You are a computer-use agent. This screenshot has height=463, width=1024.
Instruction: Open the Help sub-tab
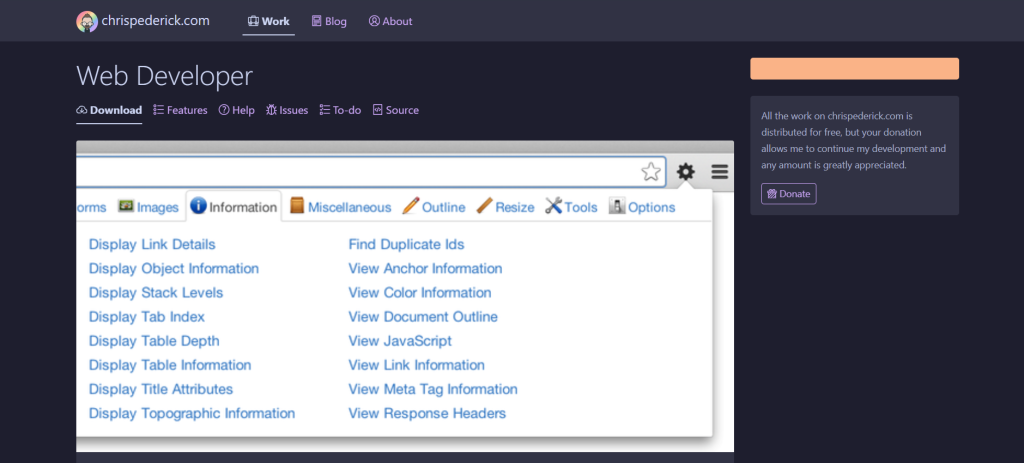[236, 110]
